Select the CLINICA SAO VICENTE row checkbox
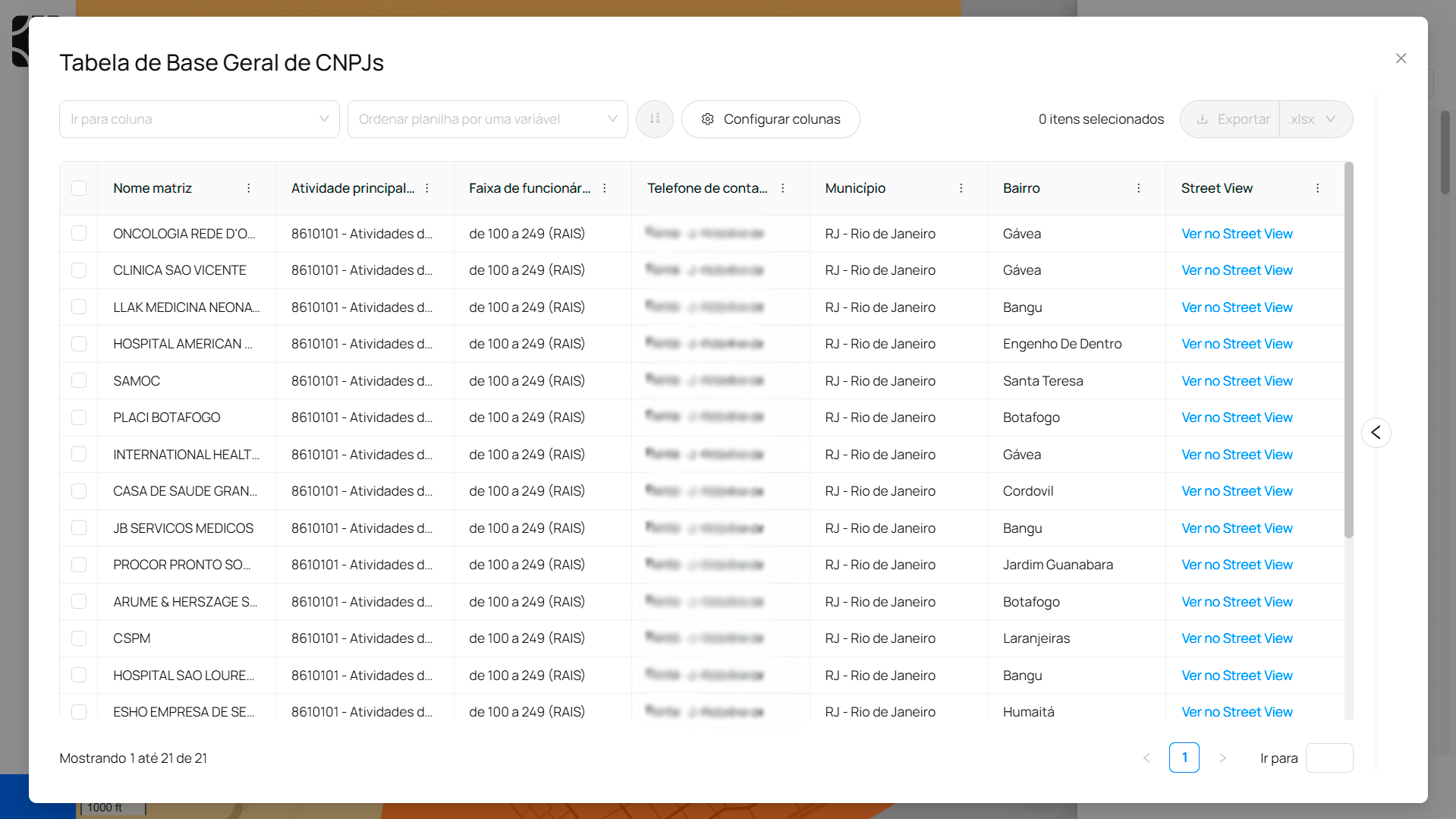Viewport: 1456px width, 819px height. coord(79,270)
